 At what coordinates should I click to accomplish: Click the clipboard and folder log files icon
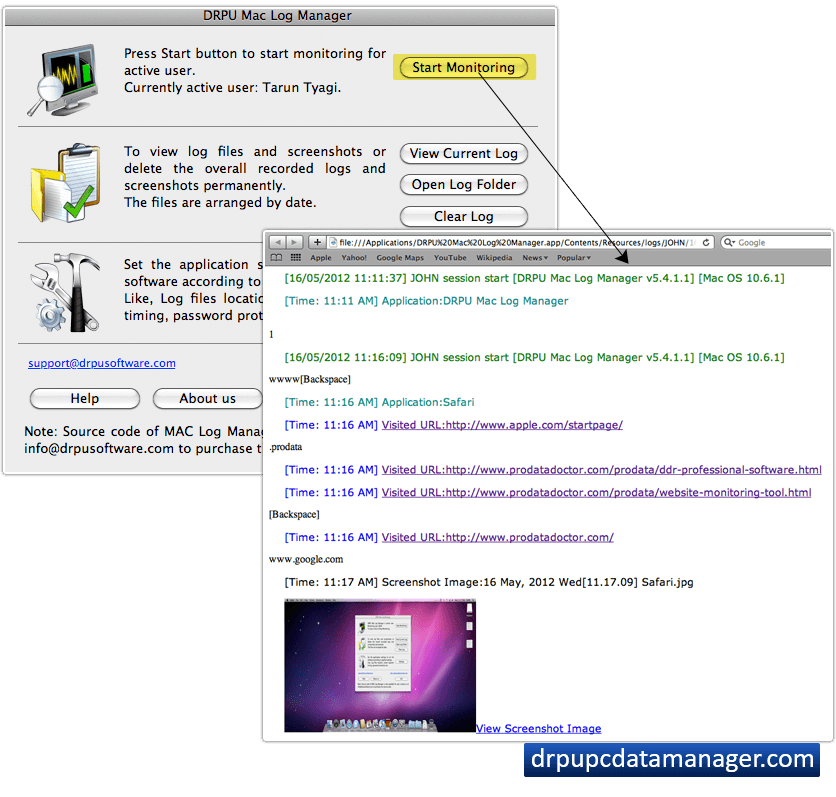66,183
